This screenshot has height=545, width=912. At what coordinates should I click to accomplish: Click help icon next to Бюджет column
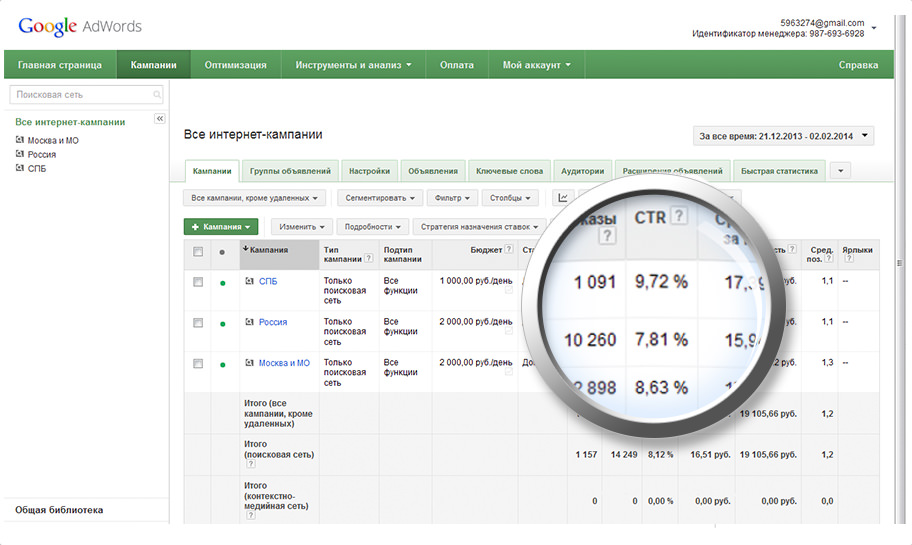(x=508, y=249)
